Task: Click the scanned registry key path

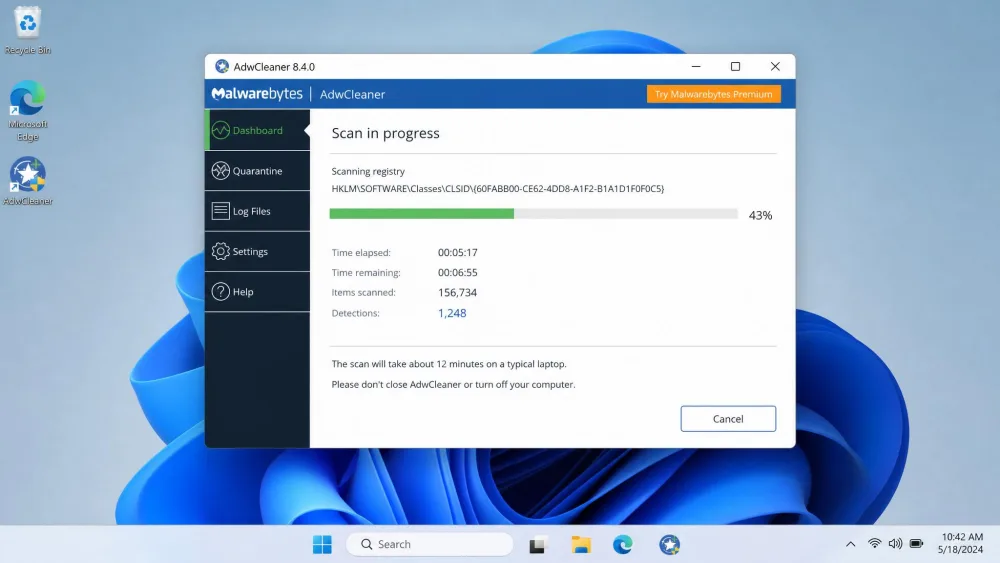Action: [x=497, y=189]
